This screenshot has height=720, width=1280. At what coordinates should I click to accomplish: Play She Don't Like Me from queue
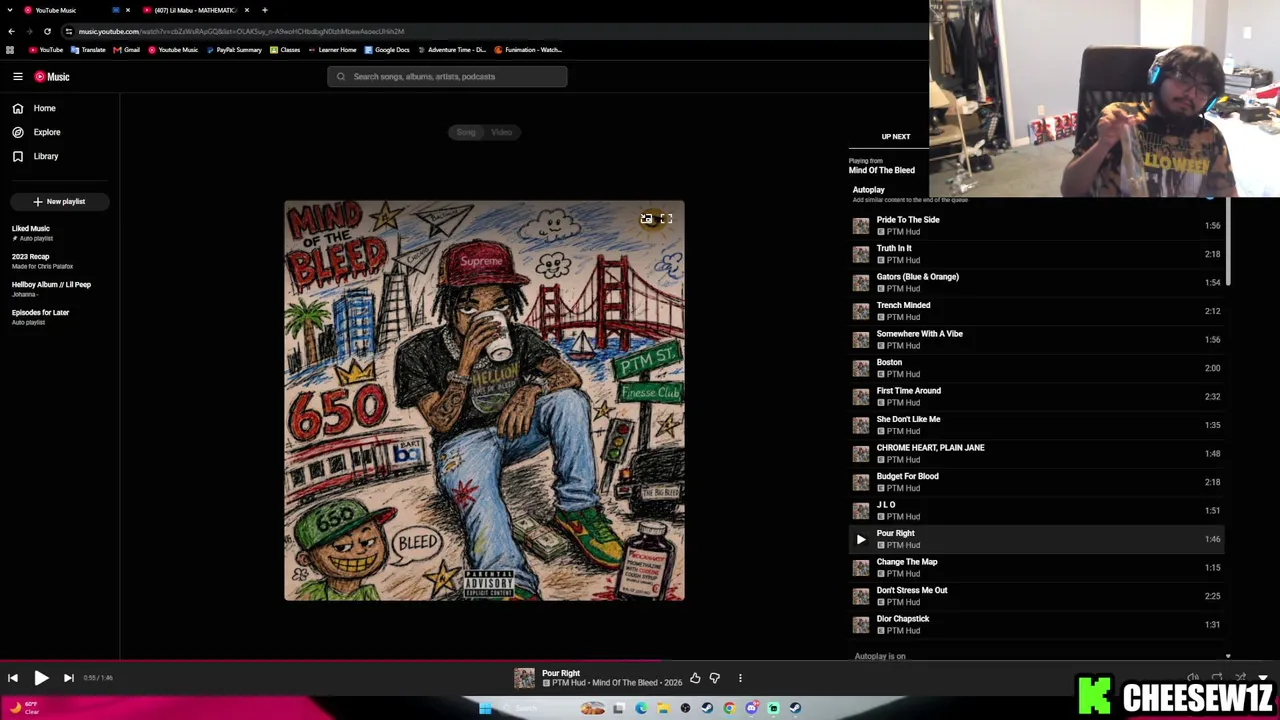[x=1036, y=425]
